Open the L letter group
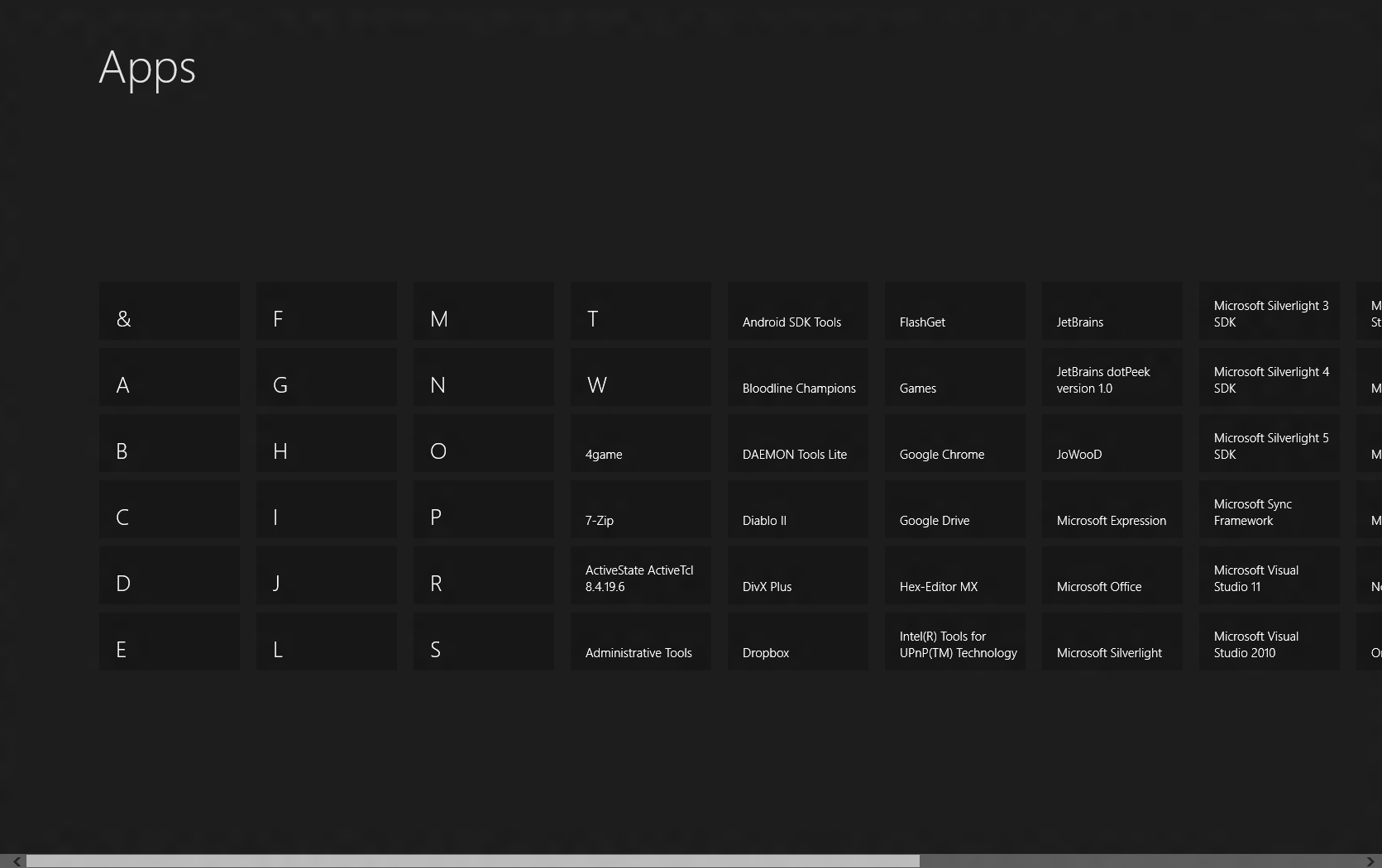 (327, 641)
